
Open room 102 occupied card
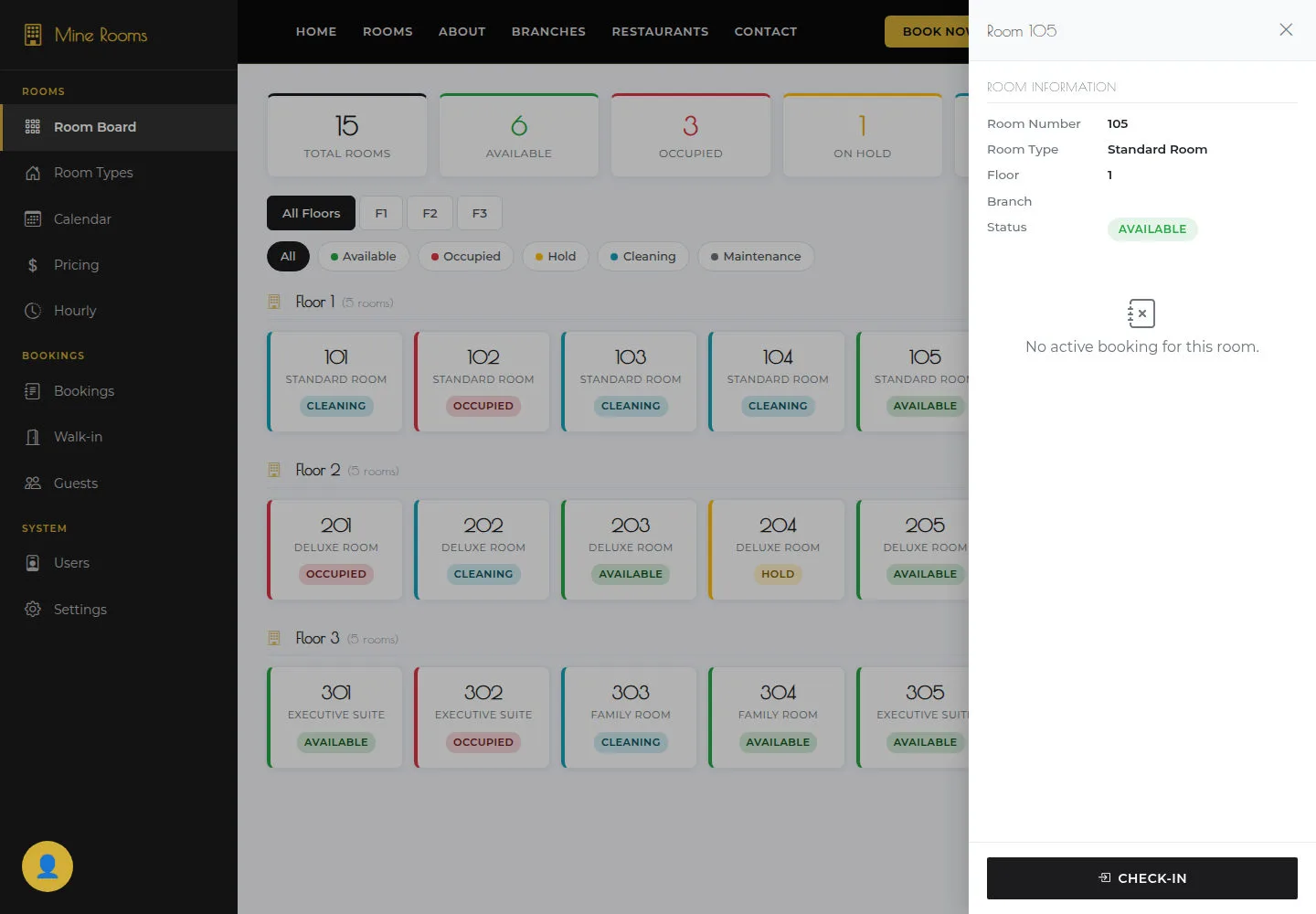tap(482, 381)
